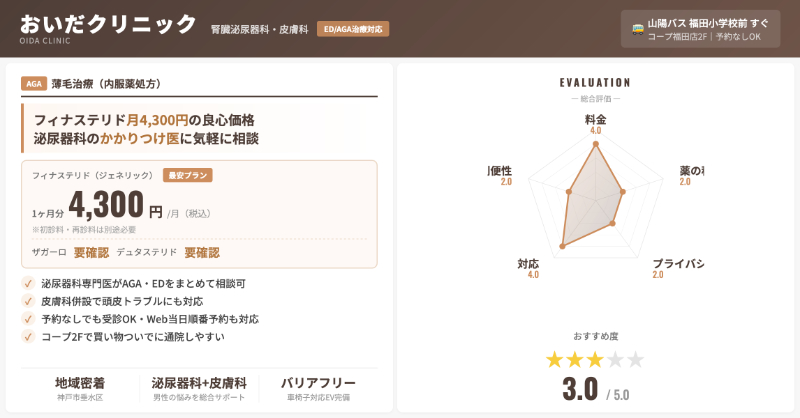Viewport: 800px width, 418px height.
Task: Click the first gold rating star
Action: [x=555, y=360]
